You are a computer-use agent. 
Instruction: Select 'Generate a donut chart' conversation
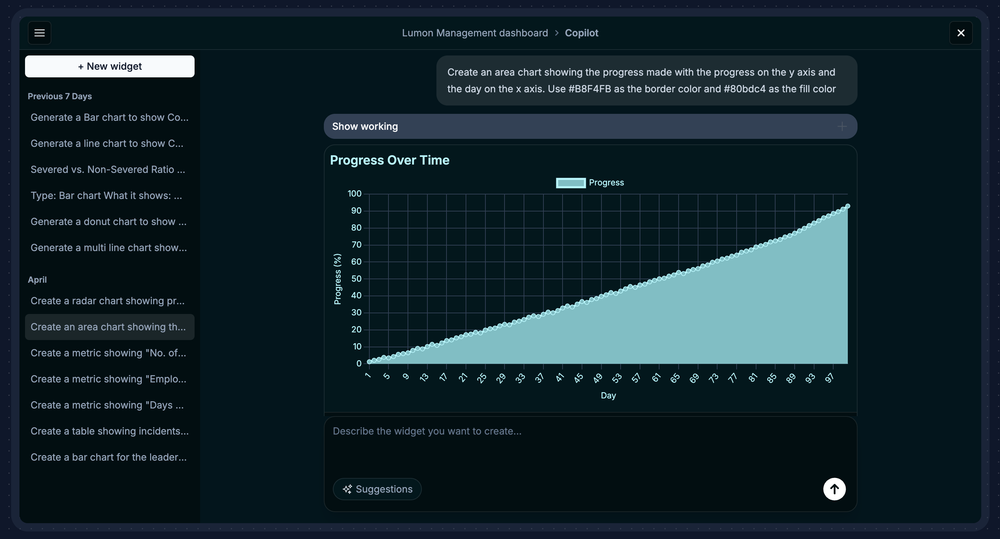[x=109, y=222]
